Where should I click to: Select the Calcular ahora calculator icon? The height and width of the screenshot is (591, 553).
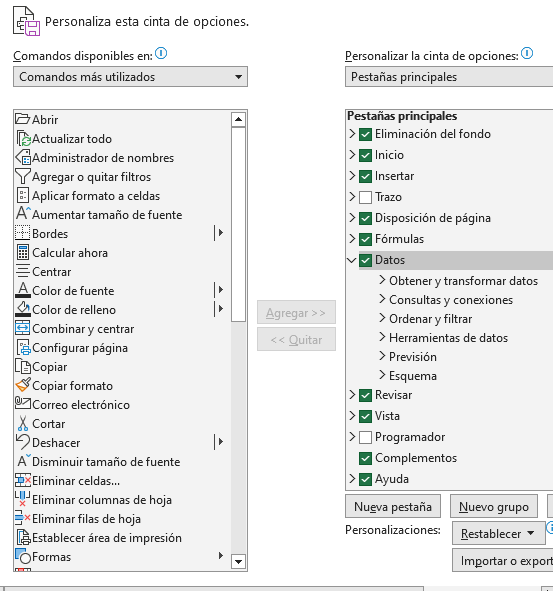click(x=23, y=252)
